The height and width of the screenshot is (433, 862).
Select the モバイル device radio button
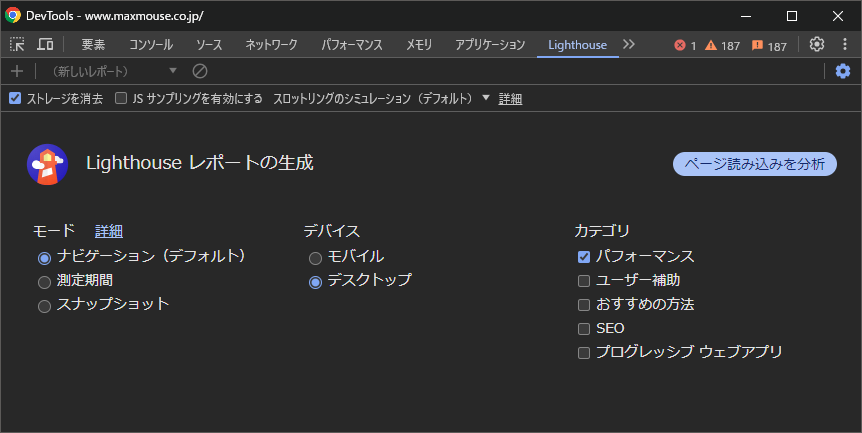click(x=316, y=258)
